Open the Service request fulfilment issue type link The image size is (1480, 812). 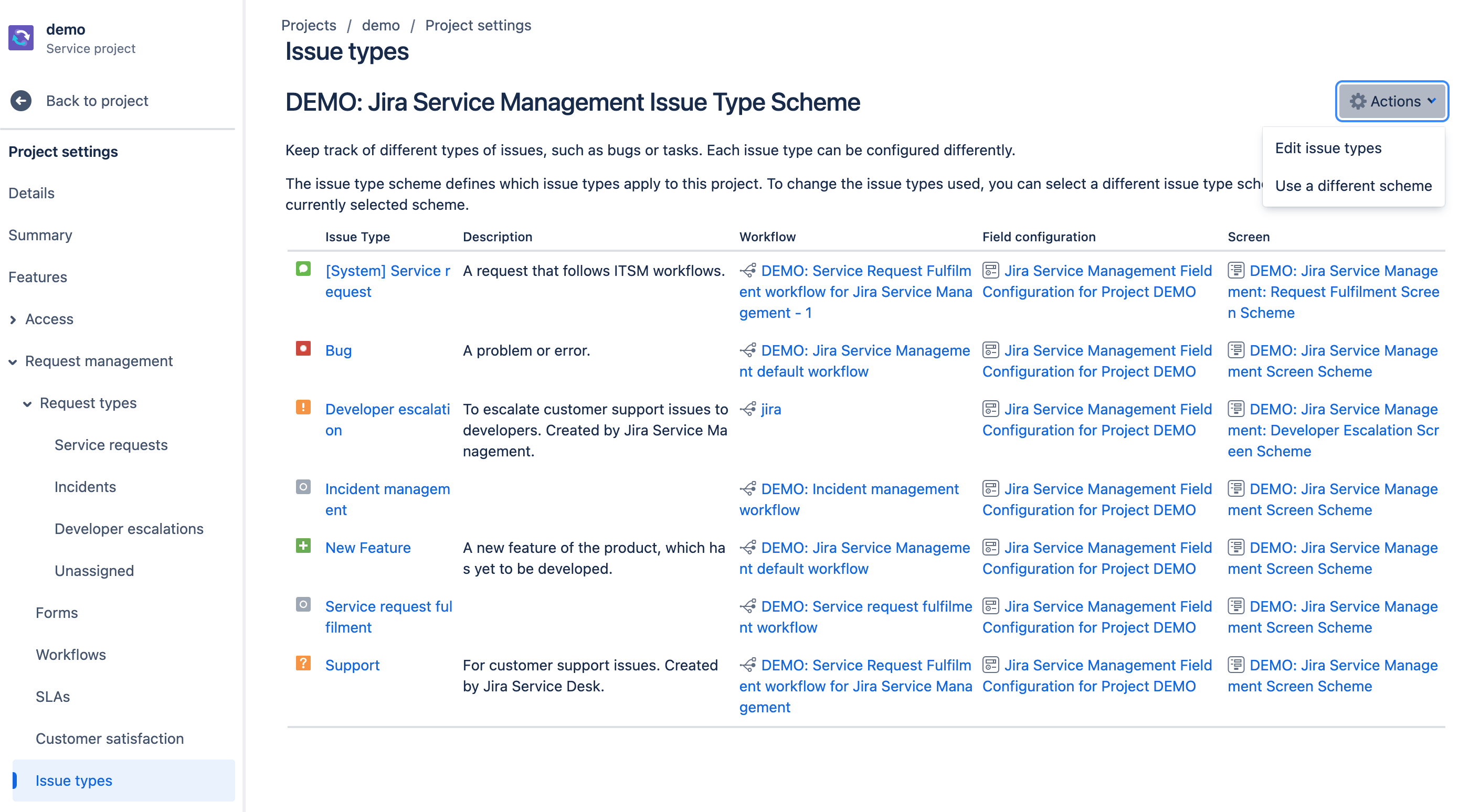coord(389,617)
